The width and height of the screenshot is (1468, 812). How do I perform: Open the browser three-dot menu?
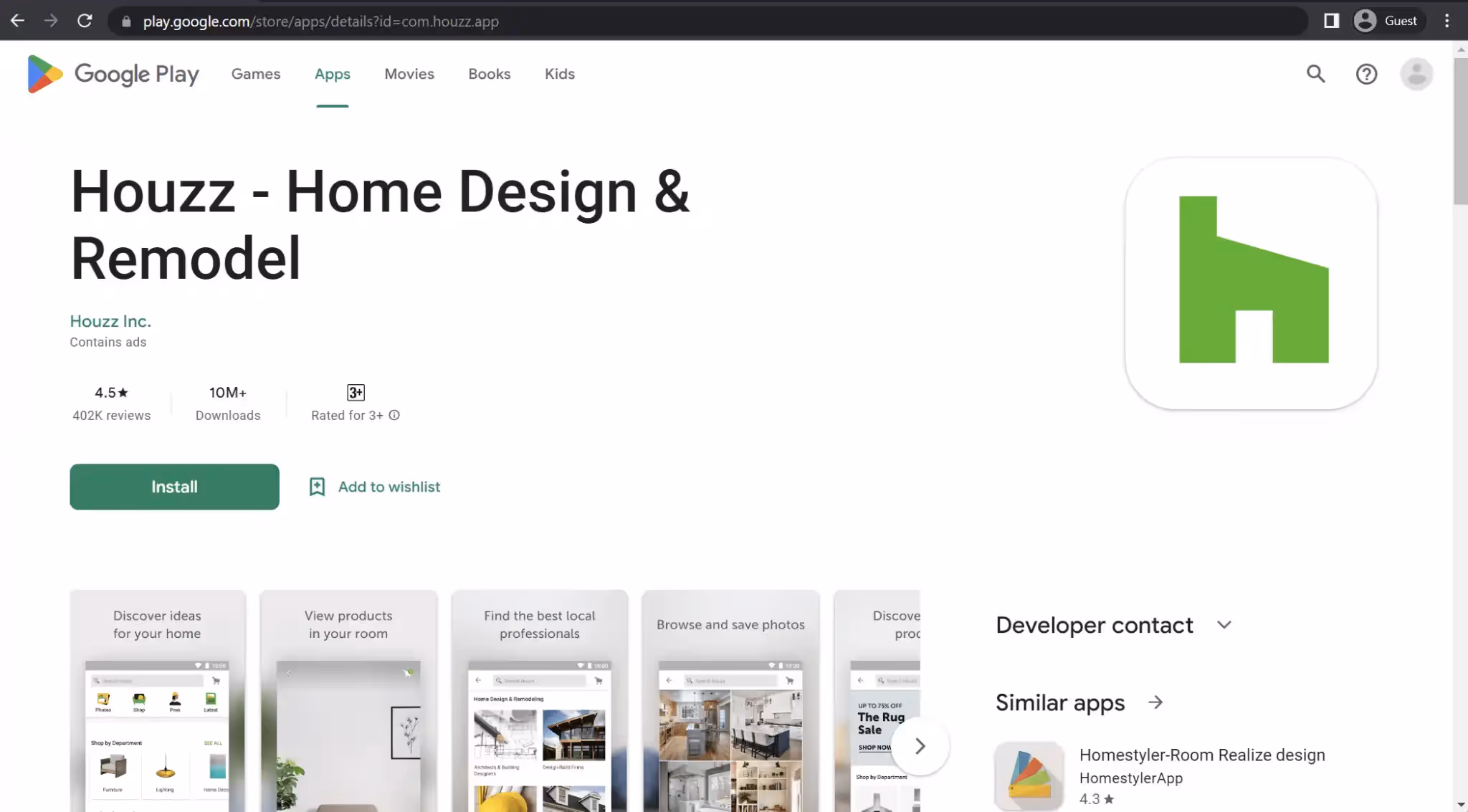(1446, 20)
